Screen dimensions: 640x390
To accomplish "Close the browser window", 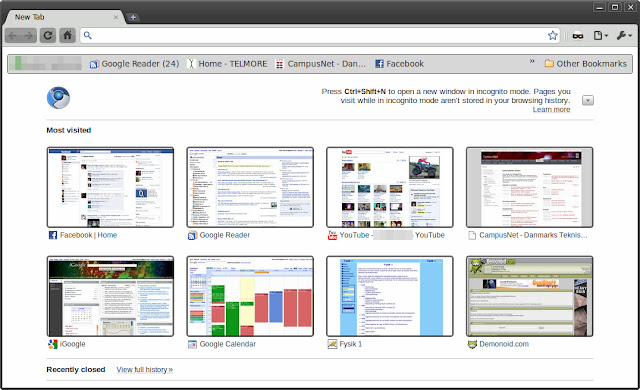I will click(630, 7).
